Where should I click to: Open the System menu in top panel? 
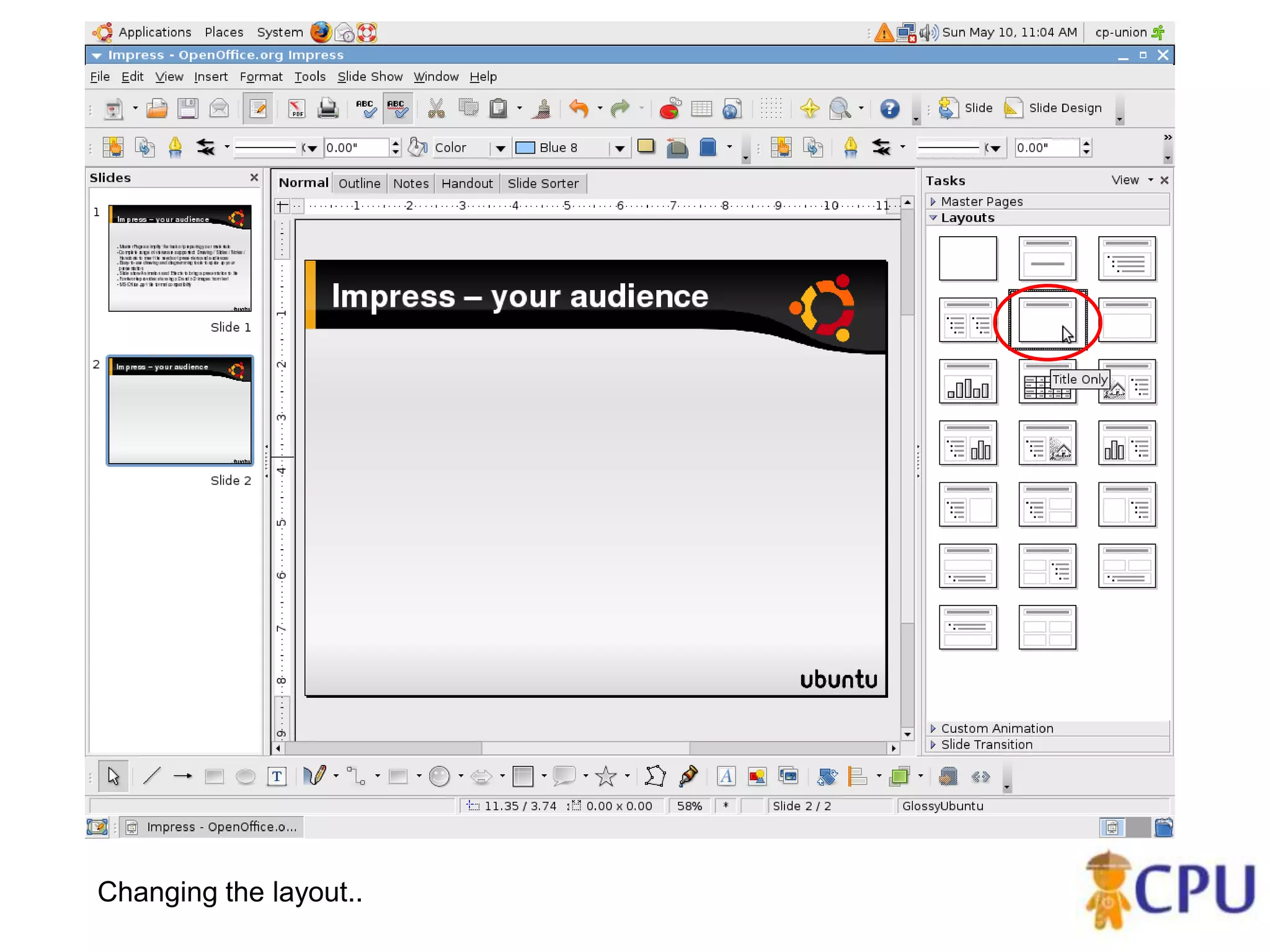pos(280,32)
